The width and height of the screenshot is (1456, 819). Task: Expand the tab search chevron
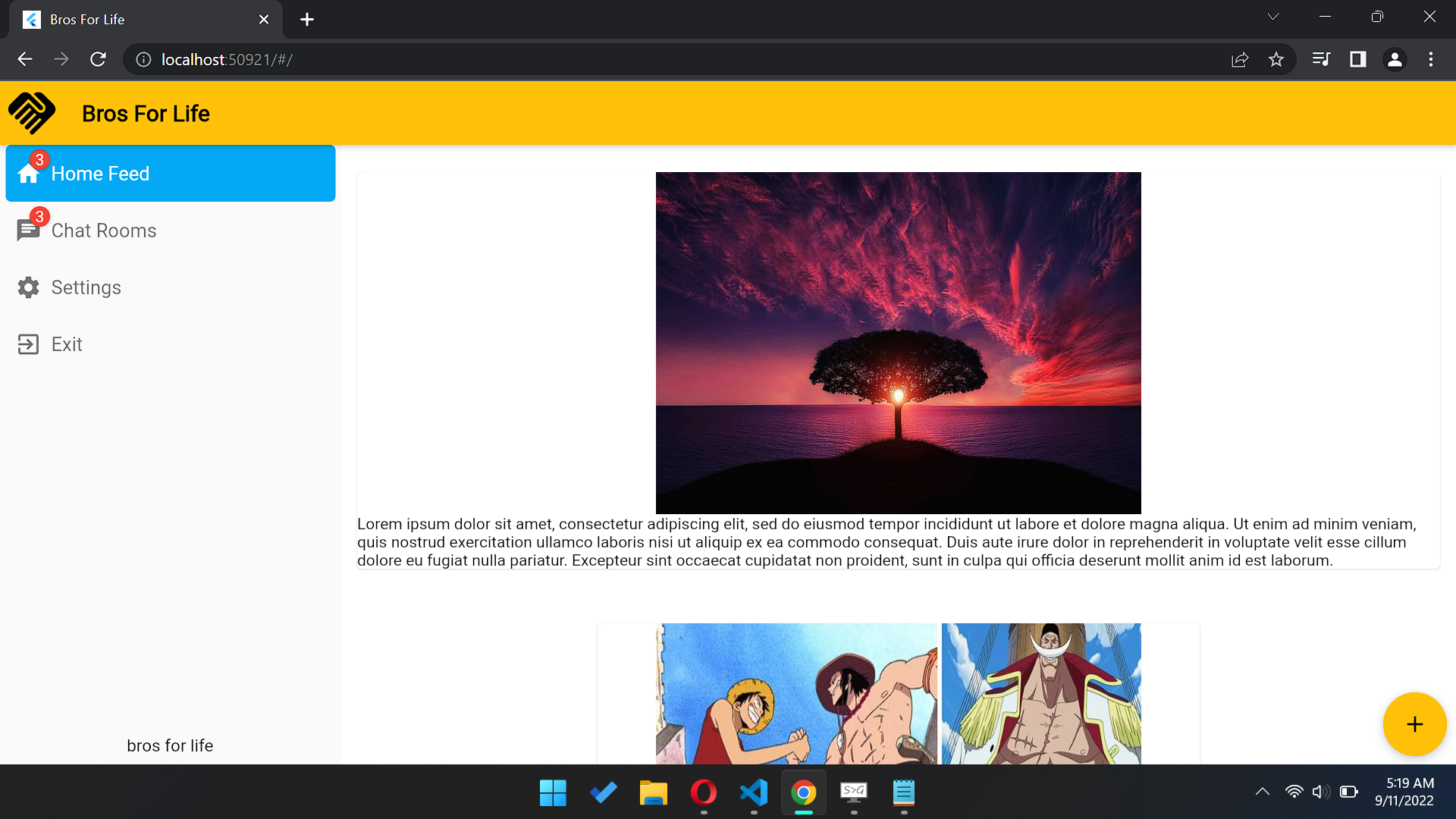pyautogui.click(x=1273, y=17)
